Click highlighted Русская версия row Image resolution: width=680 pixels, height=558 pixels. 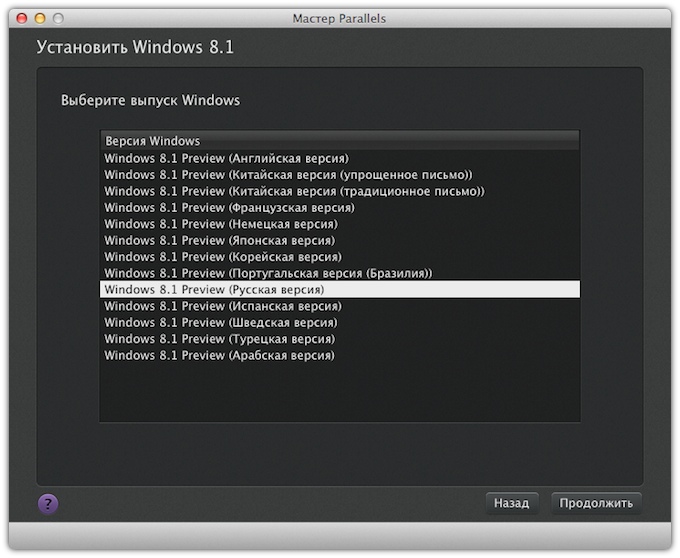(340, 290)
